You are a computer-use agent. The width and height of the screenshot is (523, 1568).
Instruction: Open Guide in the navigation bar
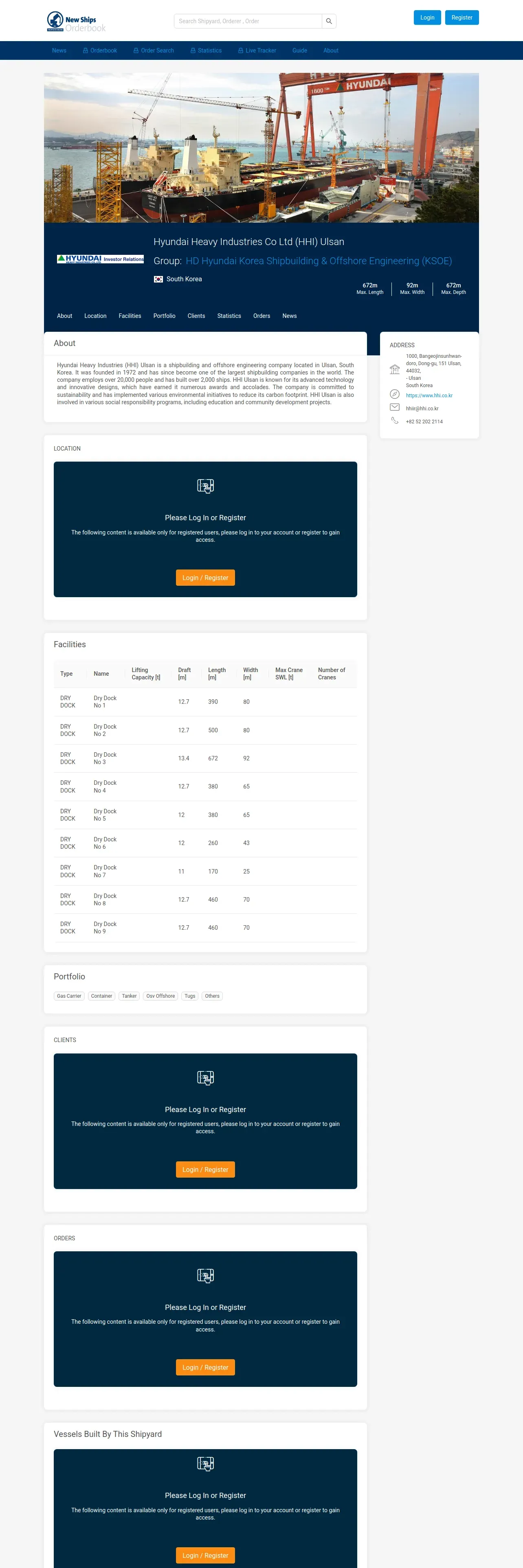tap(299, 50)
